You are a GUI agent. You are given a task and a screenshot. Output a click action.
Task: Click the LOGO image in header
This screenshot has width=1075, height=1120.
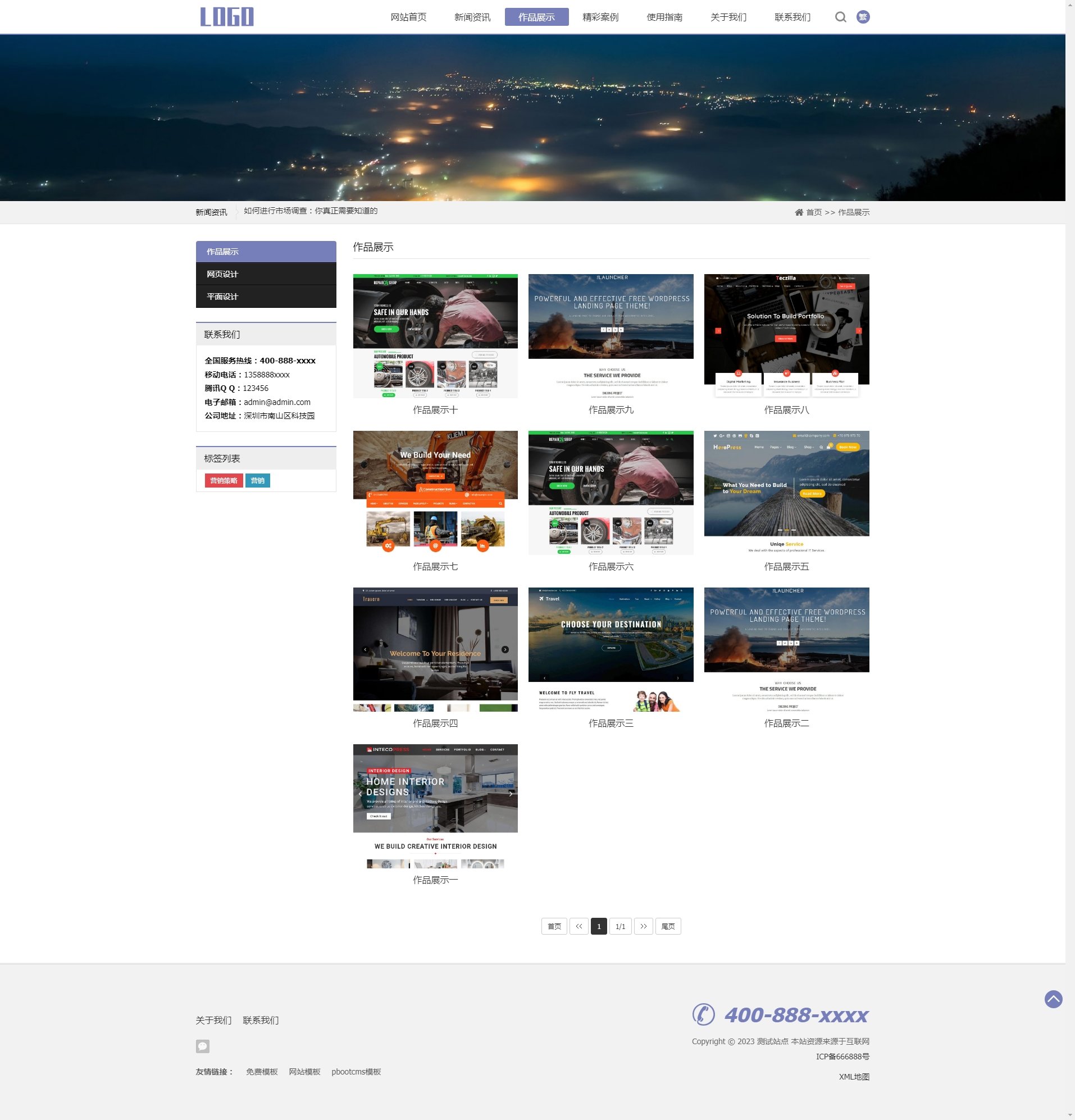pyautogui.click(x=227, y=17)
